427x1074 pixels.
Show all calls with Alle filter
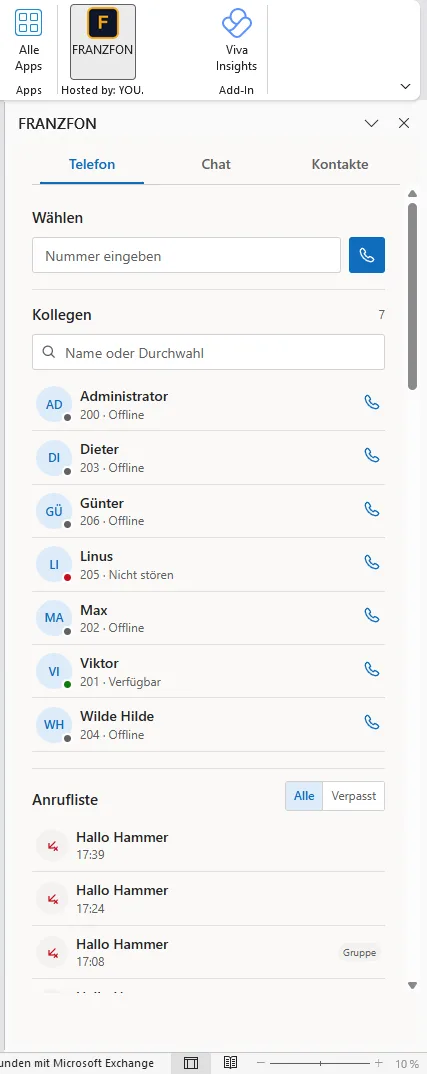coord(304,796)
